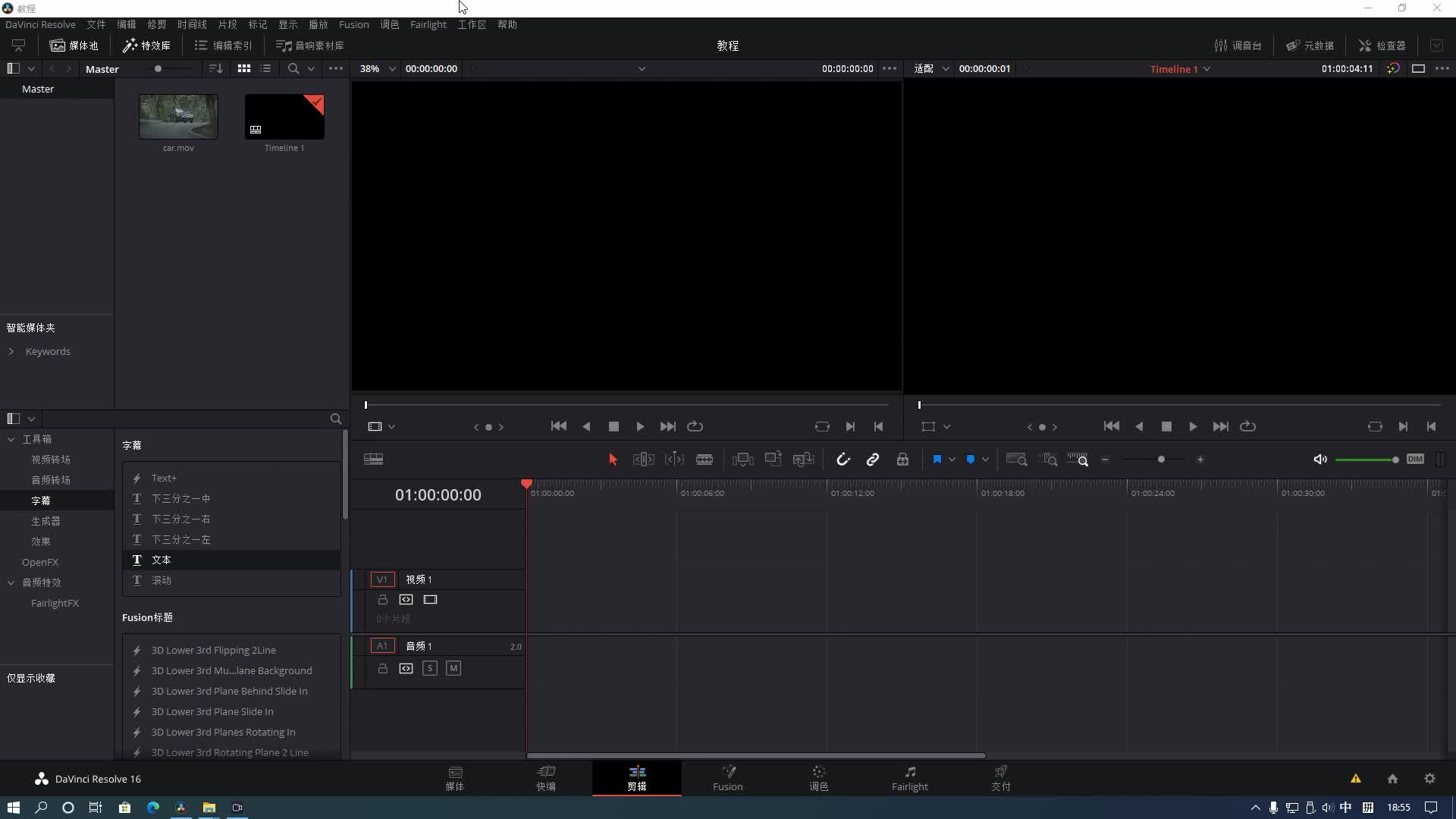Switch to the 媒体 media page
Viewport: 1456px width, 819px height.
click(455, 779)
